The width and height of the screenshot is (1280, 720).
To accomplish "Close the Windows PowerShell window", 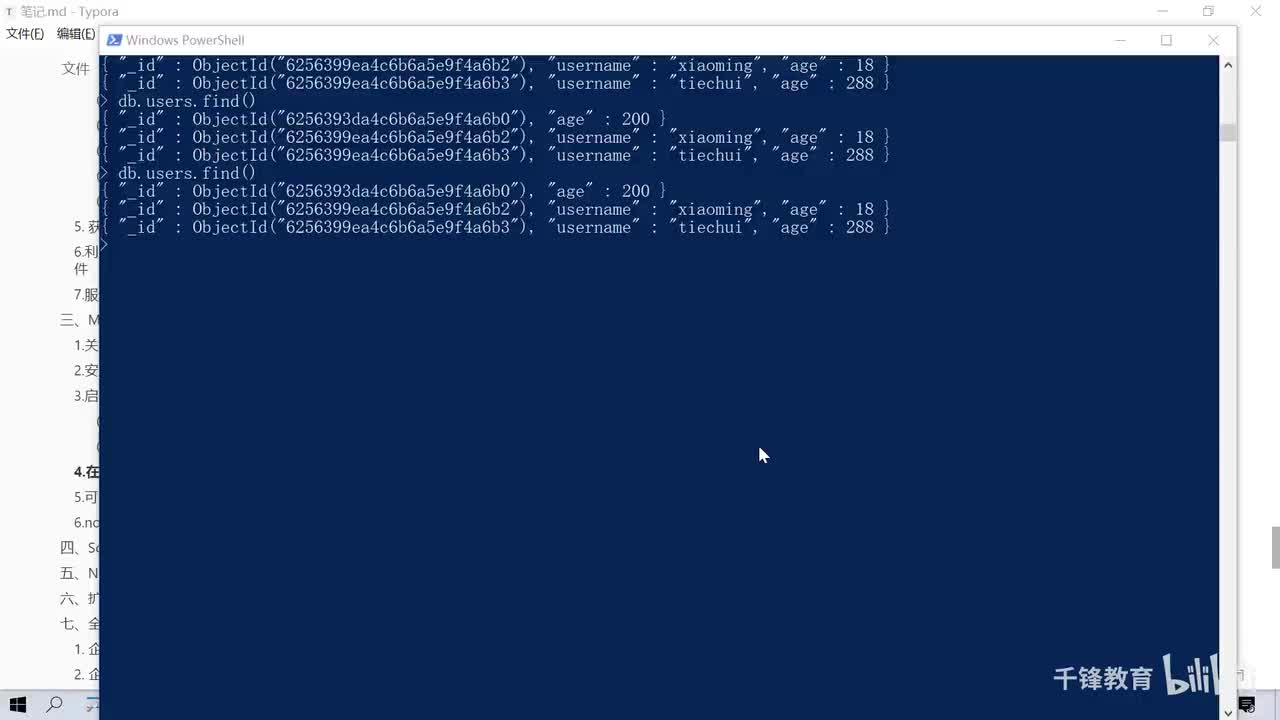I will [1213, 40].
